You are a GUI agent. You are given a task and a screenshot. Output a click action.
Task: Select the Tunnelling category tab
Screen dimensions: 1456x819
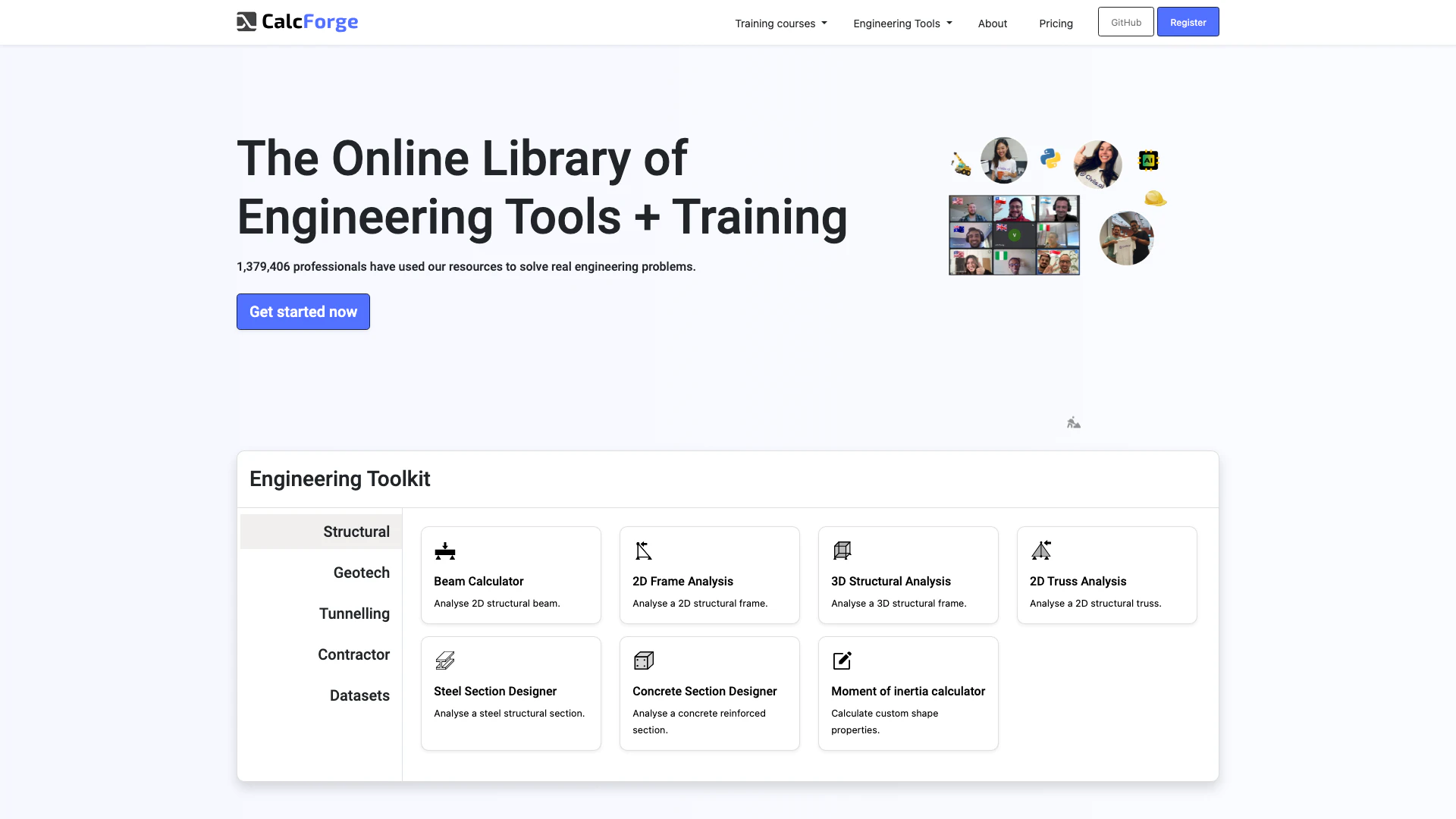[x=354, y=613]
